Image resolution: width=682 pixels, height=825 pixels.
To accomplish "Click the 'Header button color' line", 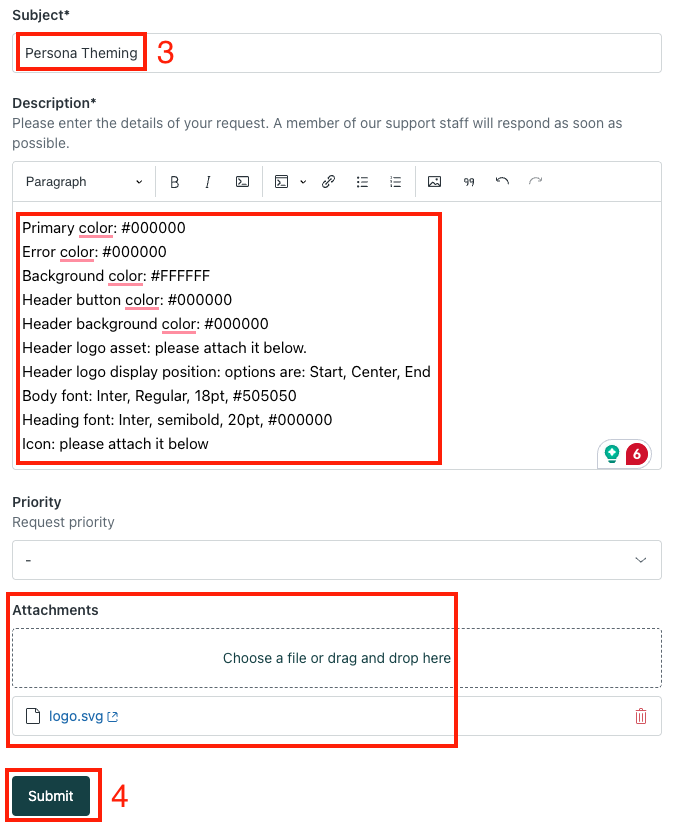I will pyautogui.click(x=127, y=300).
